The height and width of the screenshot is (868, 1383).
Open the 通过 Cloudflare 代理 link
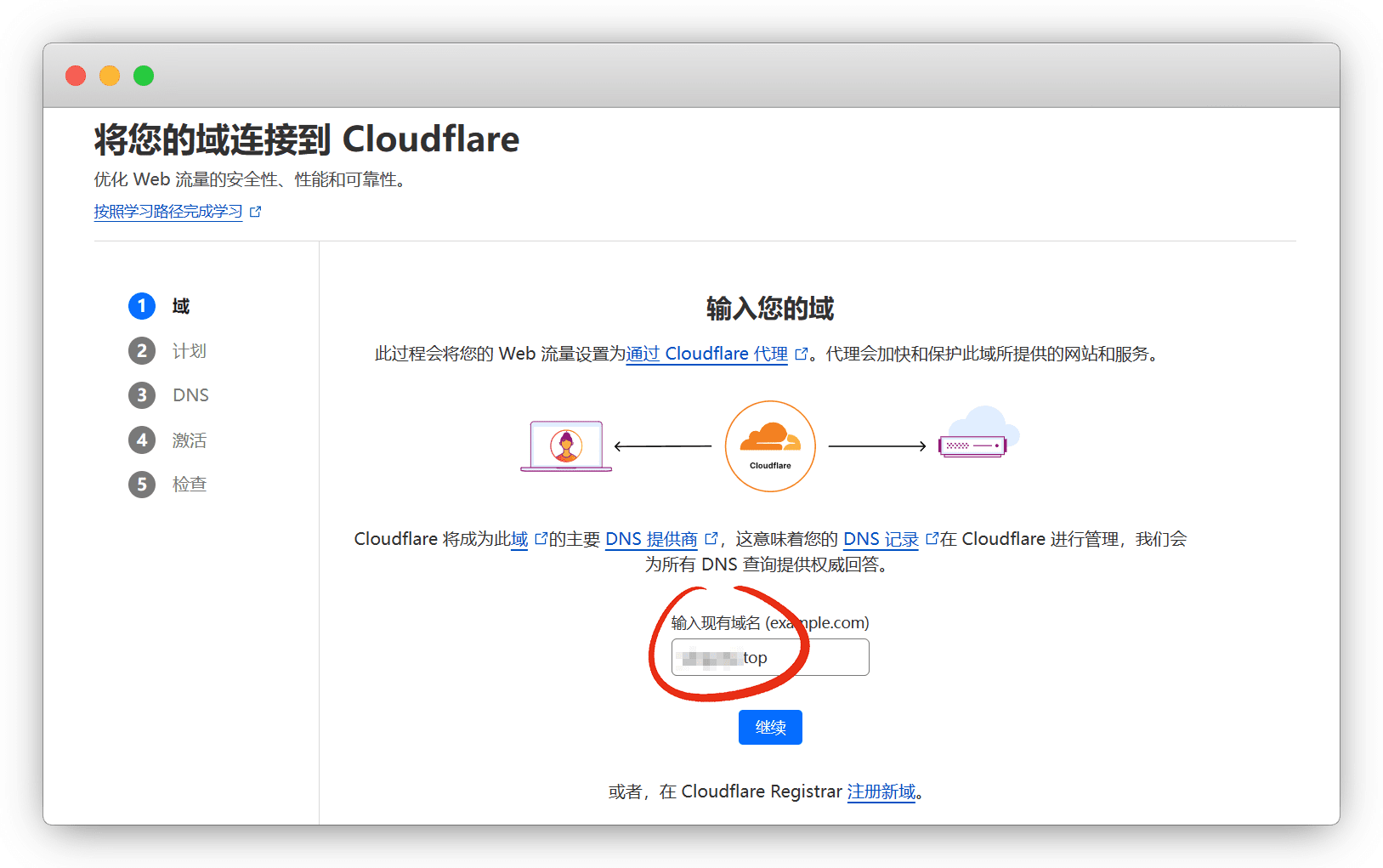click(707, 354)
